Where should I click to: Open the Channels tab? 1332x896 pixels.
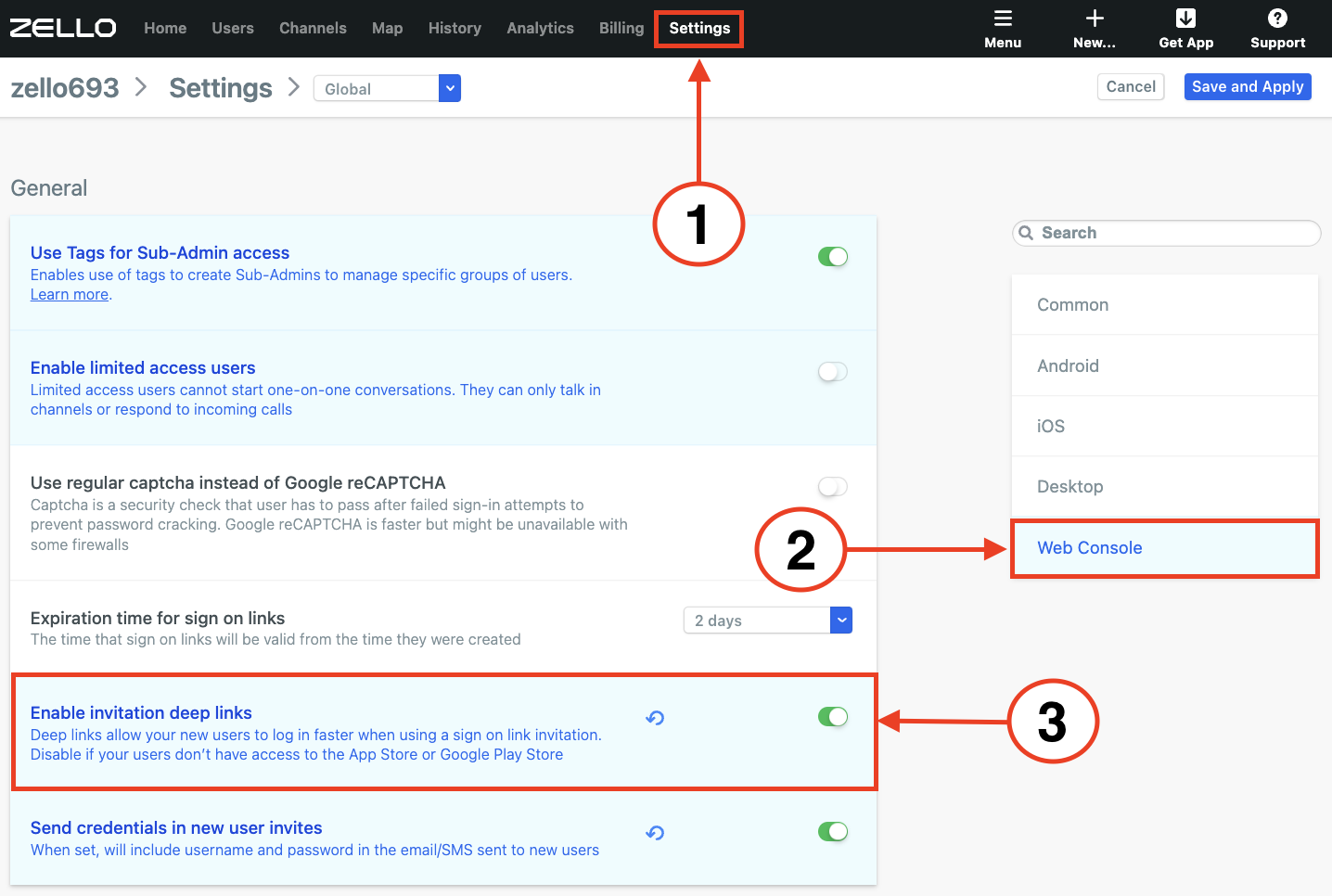click(x=313, y=28)
